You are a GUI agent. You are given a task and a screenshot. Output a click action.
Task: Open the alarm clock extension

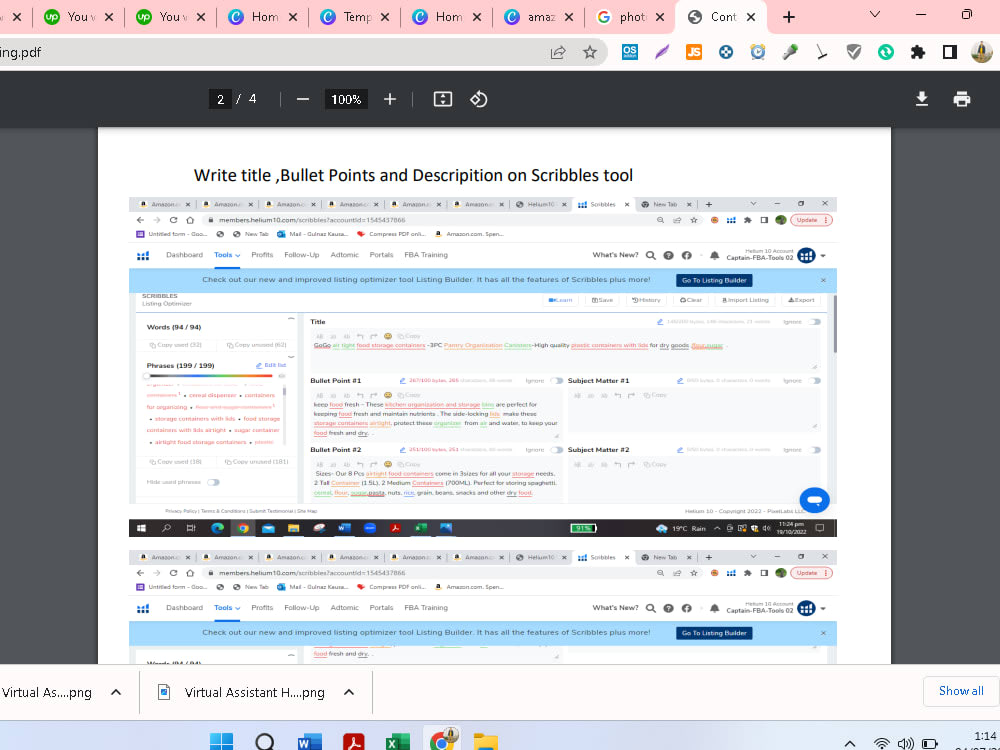tap(758, 52)
